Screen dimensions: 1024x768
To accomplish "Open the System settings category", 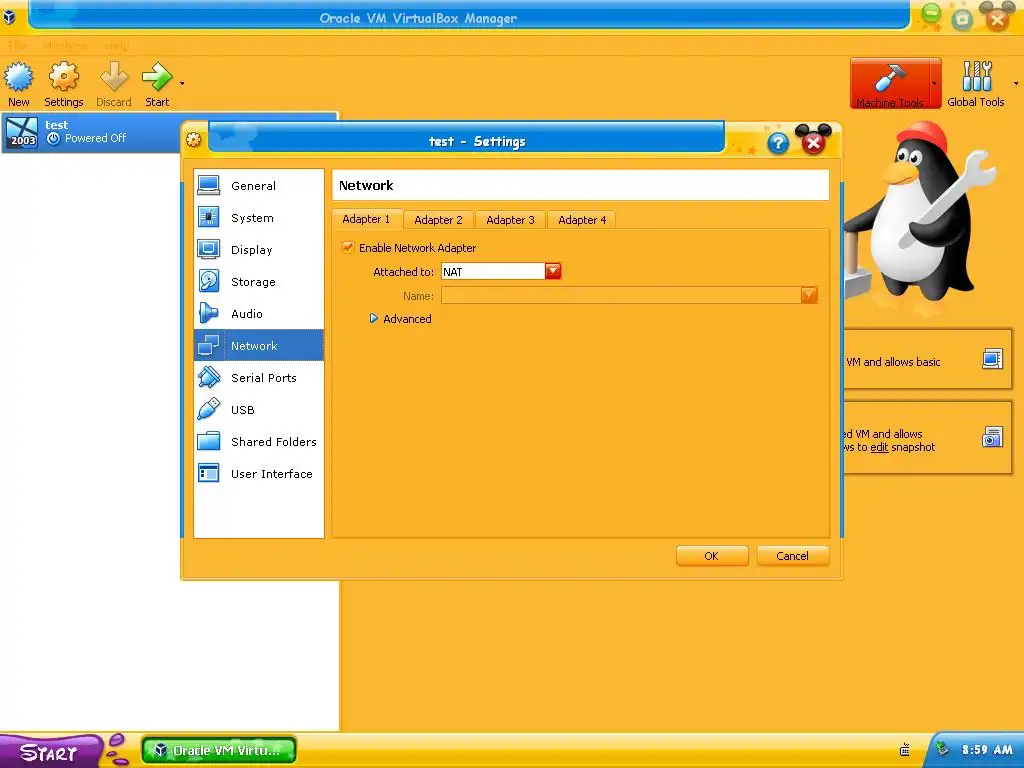I will point(259,217).
